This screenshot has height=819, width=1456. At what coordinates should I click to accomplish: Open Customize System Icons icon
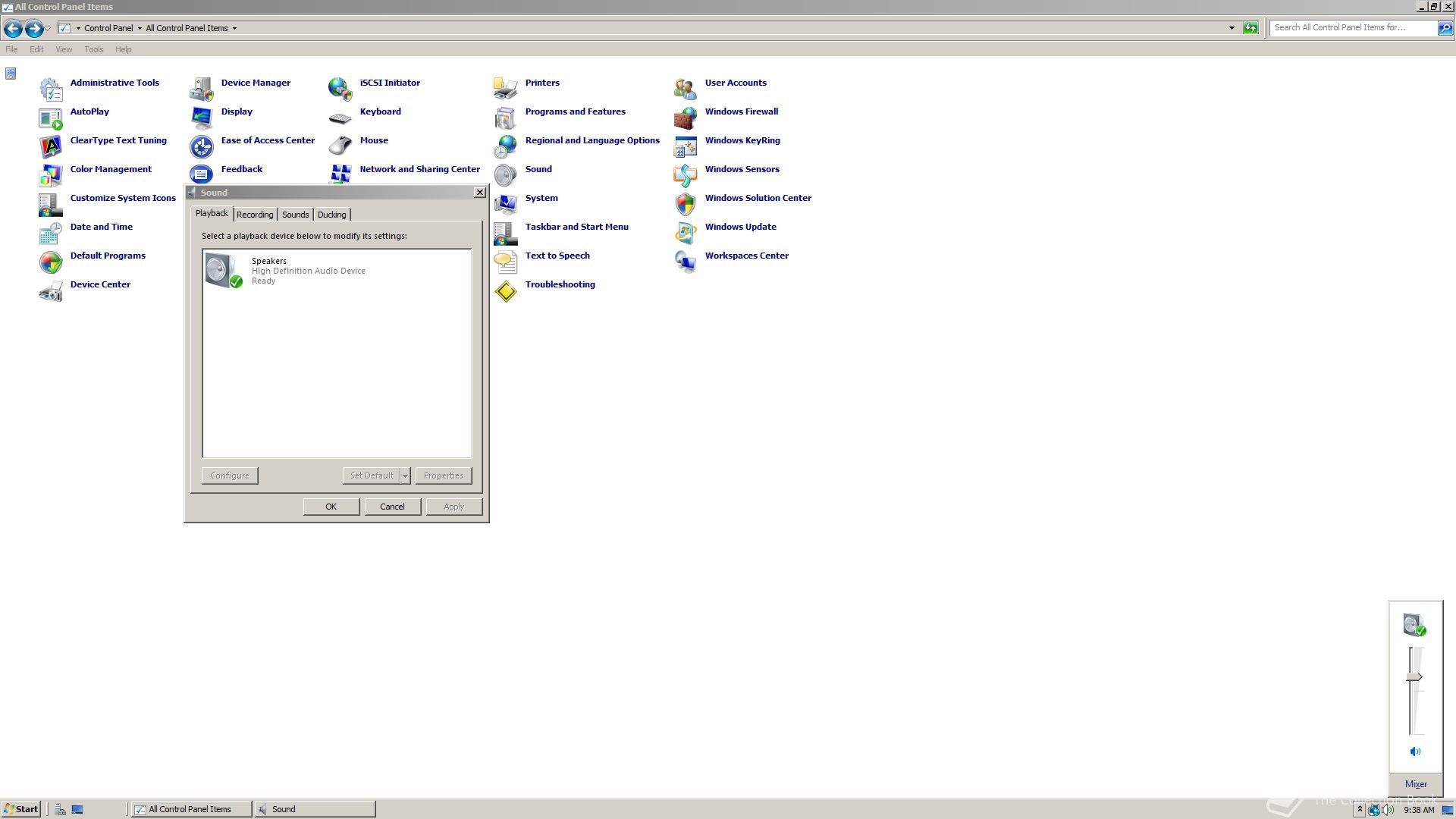pyautogui.click(x=51, y=205)
